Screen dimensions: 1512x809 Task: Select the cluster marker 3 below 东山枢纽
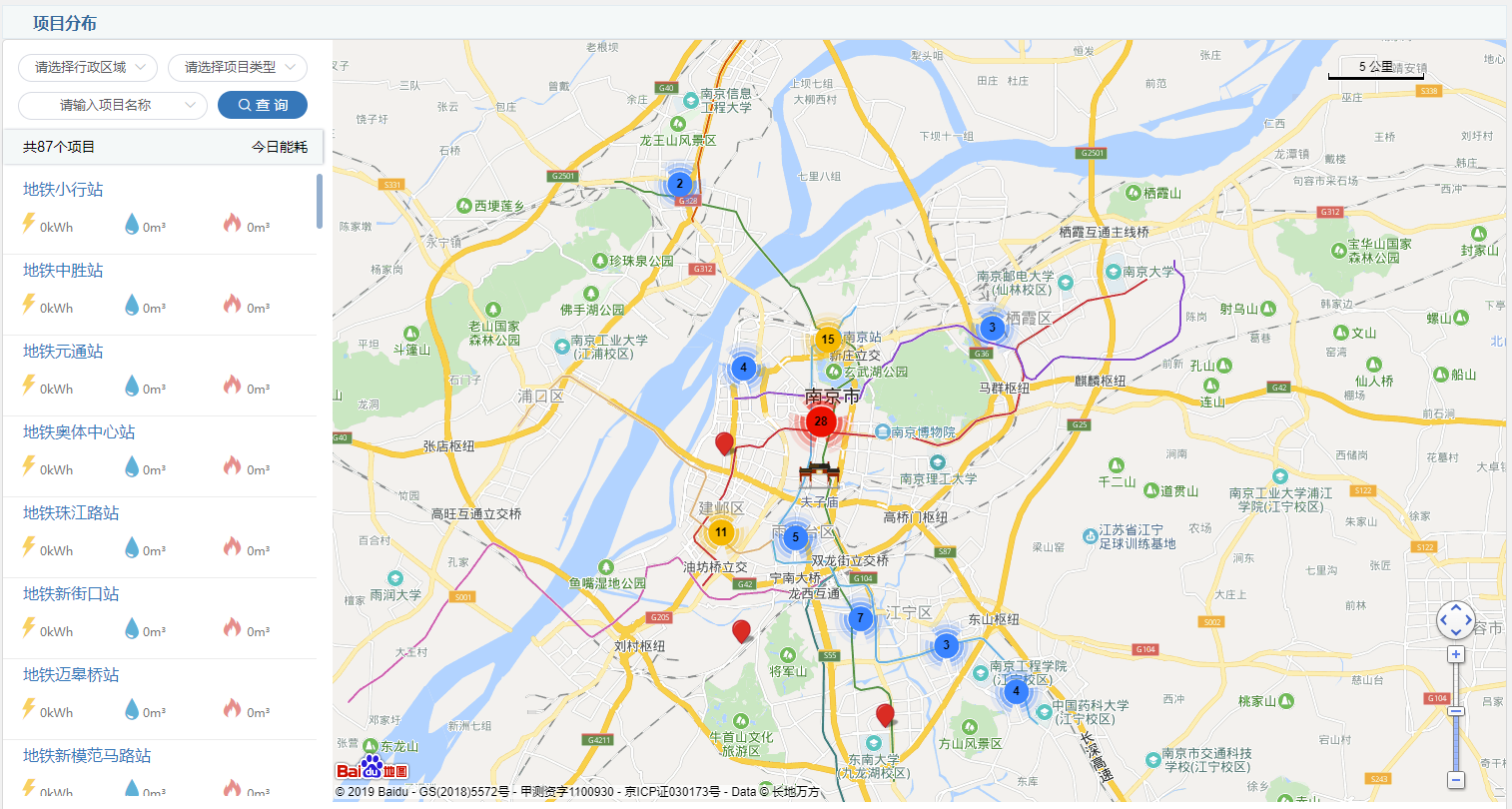click(947, 645)
